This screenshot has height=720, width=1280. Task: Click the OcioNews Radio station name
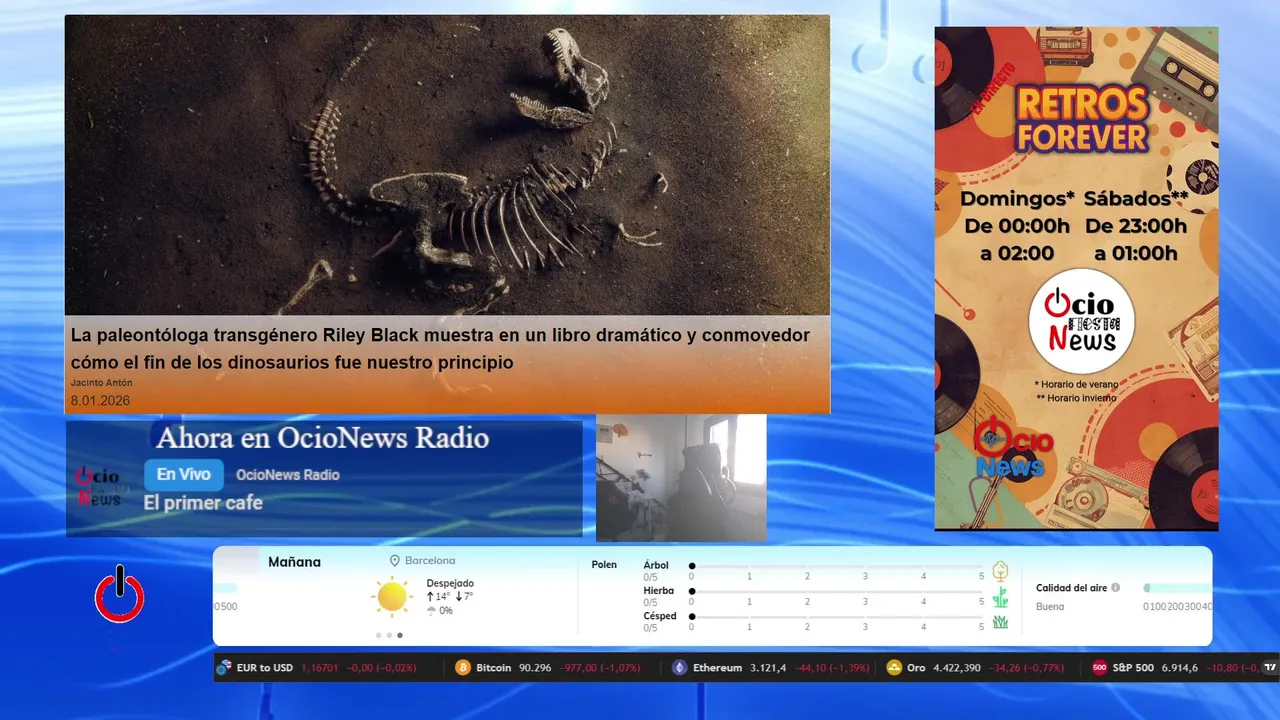pyautogui.click(x=288, y=475)
